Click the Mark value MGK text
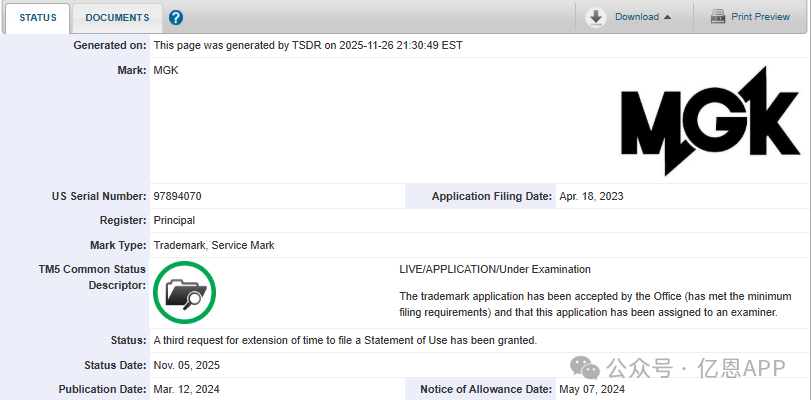This screenshot has width=811, height=400. pyautogui.click(x=166, y=70)
